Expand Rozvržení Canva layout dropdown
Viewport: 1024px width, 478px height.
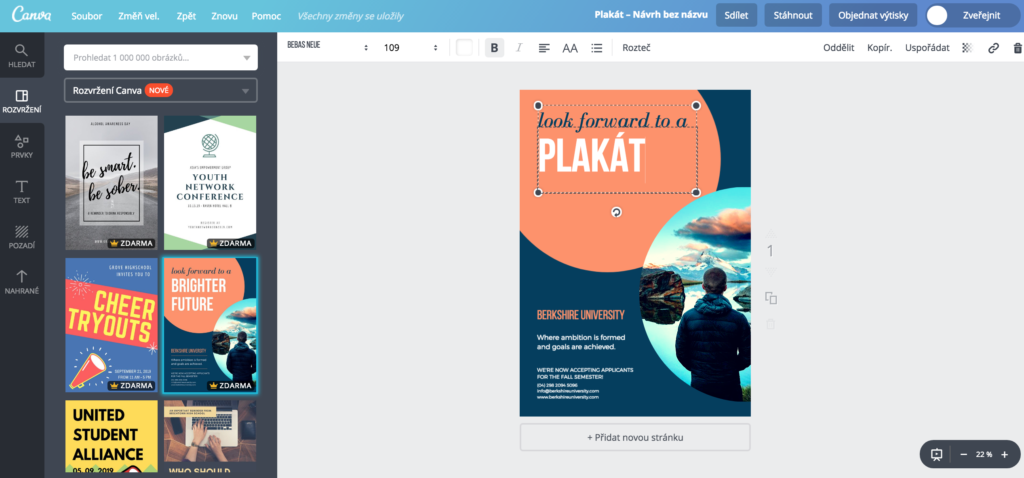pos(161,91)
